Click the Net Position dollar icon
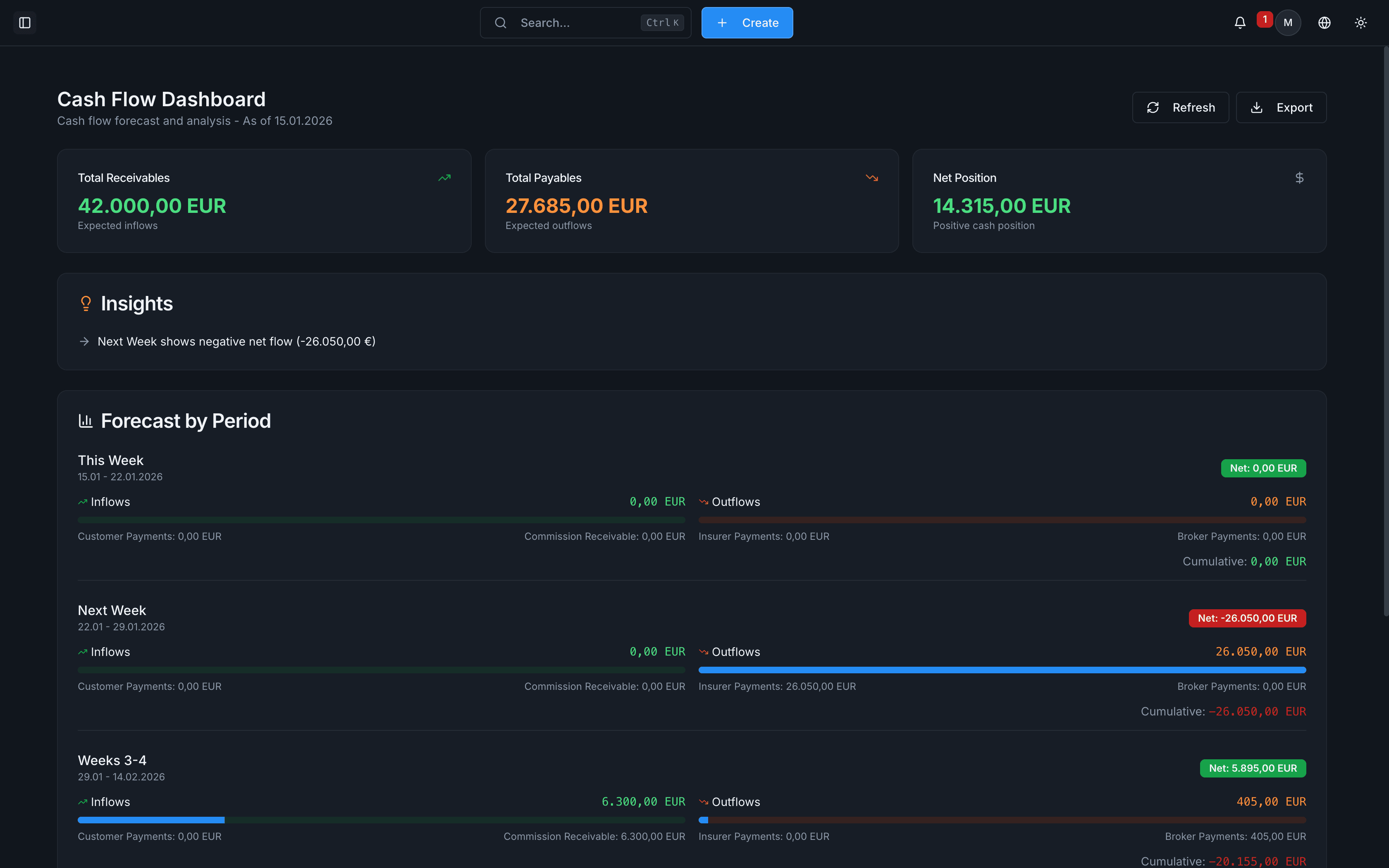Image resolution: width=1389 pixels, height=868 pixels. coord(1299,178)
